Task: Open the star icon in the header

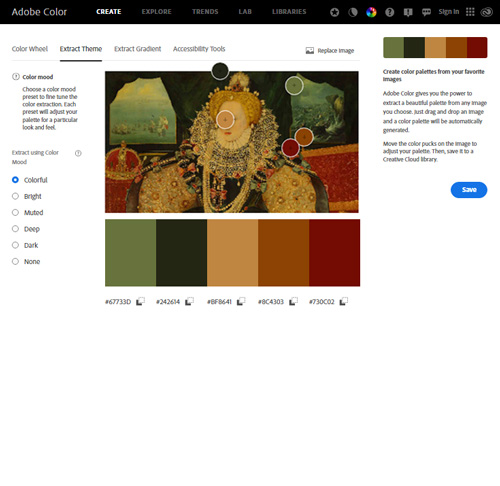Action: pyautogui.click(x=335, y=12)
